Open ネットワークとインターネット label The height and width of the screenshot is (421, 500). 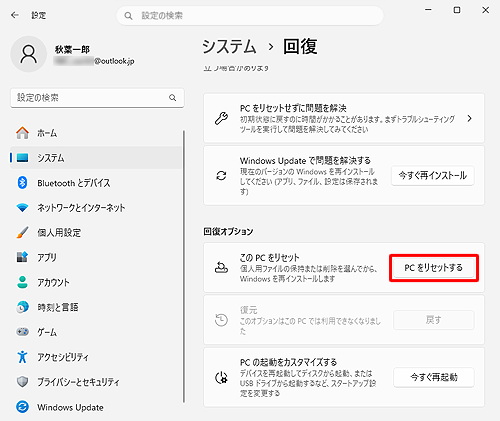click(x=81, y=208)
